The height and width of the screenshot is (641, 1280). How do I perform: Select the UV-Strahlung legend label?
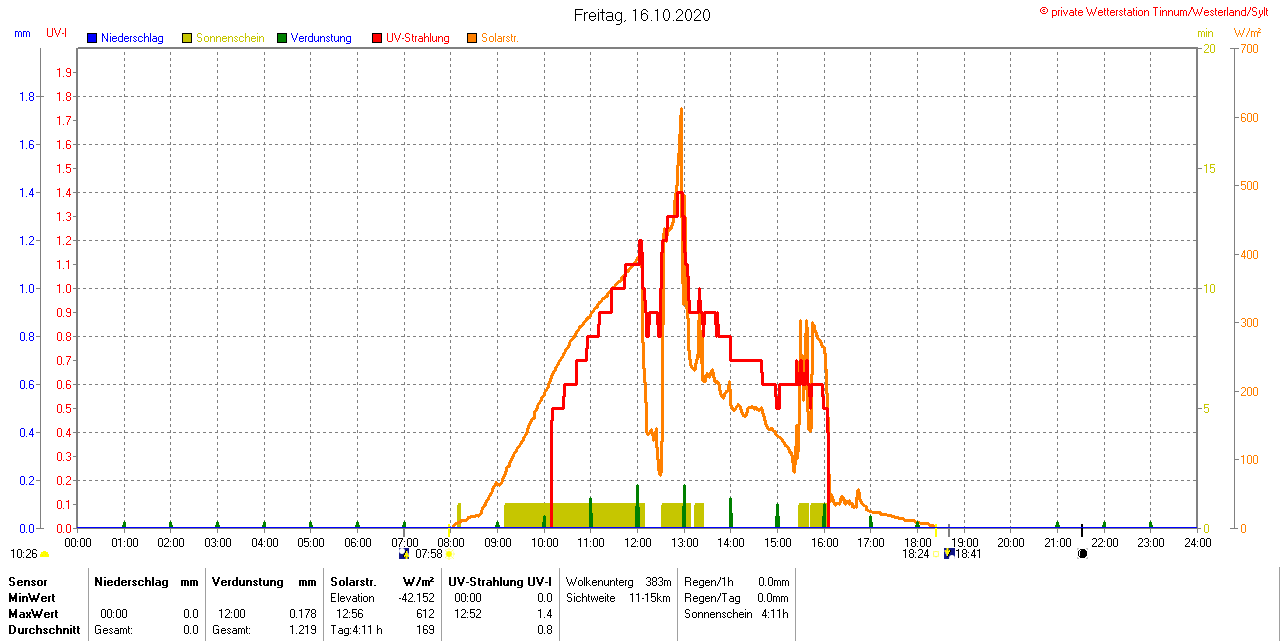(x=418, y=38)
